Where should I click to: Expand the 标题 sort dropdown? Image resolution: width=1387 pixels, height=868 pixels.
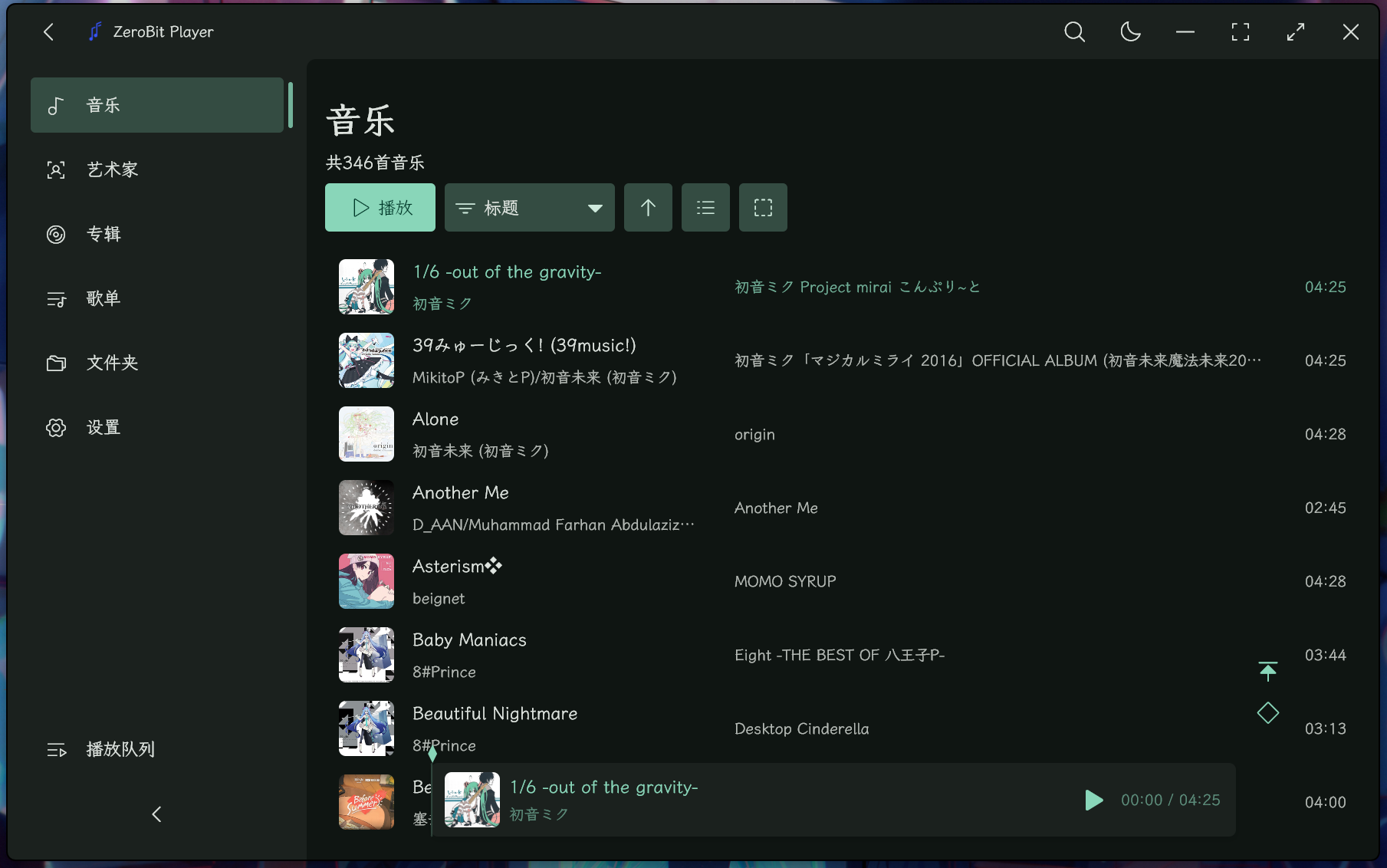530,207
